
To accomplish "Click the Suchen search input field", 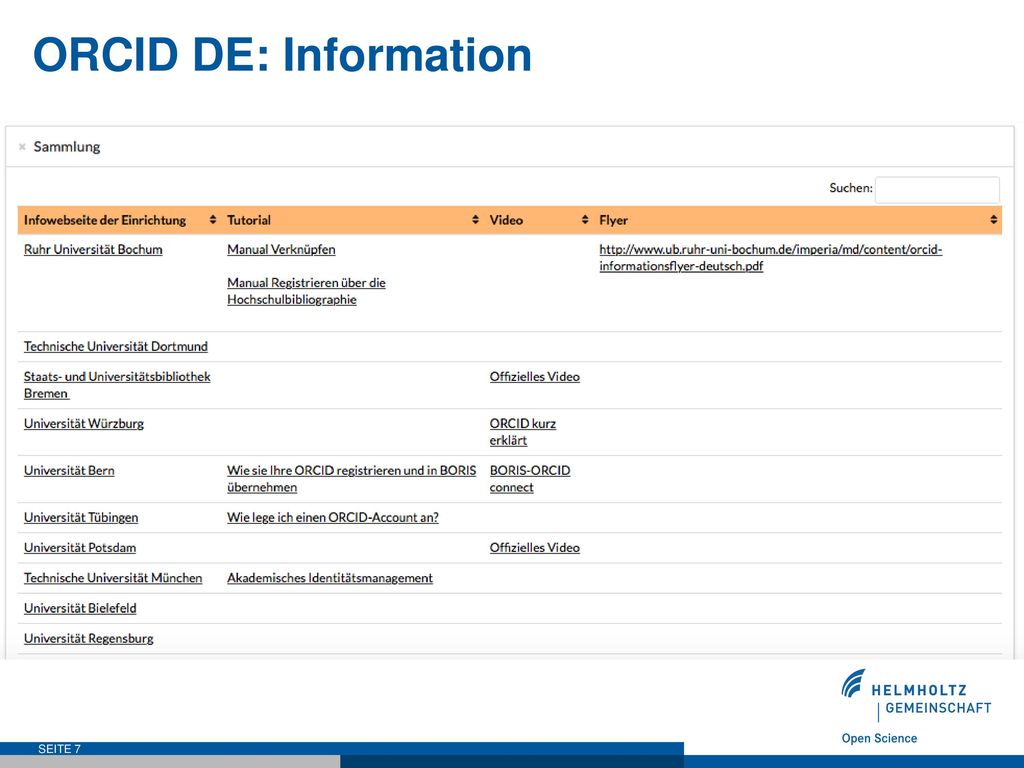I will pos(936,189).
